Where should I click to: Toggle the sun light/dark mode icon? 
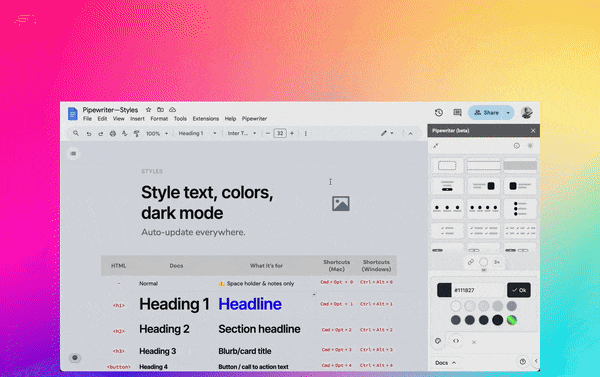[x=530, y=145]
